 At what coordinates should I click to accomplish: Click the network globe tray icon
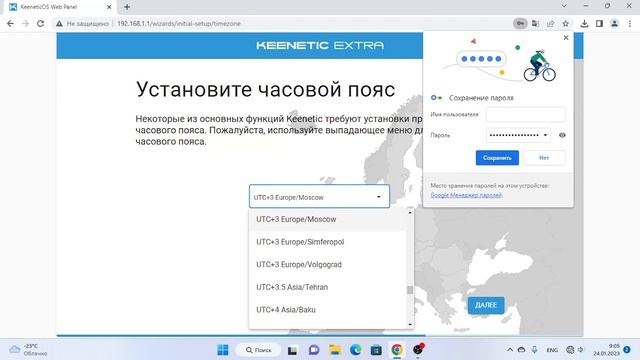pyautogui.click(x=570, y=350)
